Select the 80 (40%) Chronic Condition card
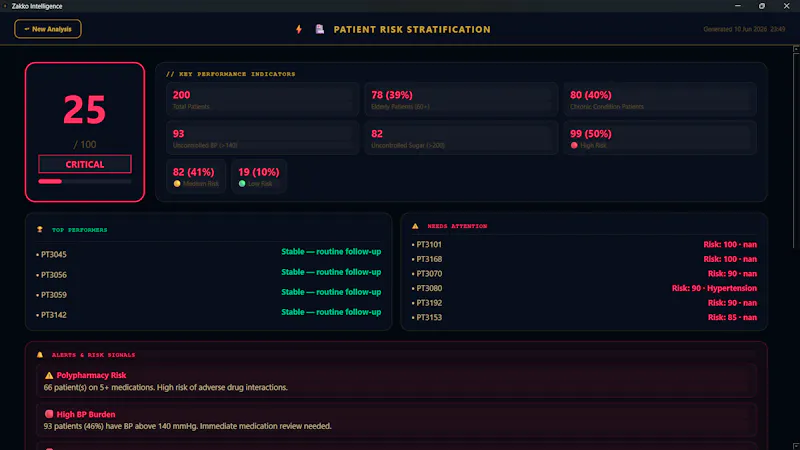 (660, 99)
